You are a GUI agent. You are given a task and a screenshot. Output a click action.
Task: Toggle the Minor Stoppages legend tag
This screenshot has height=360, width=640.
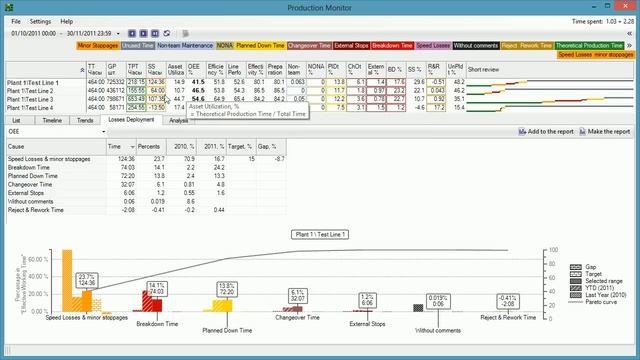[x=98, y=45]
